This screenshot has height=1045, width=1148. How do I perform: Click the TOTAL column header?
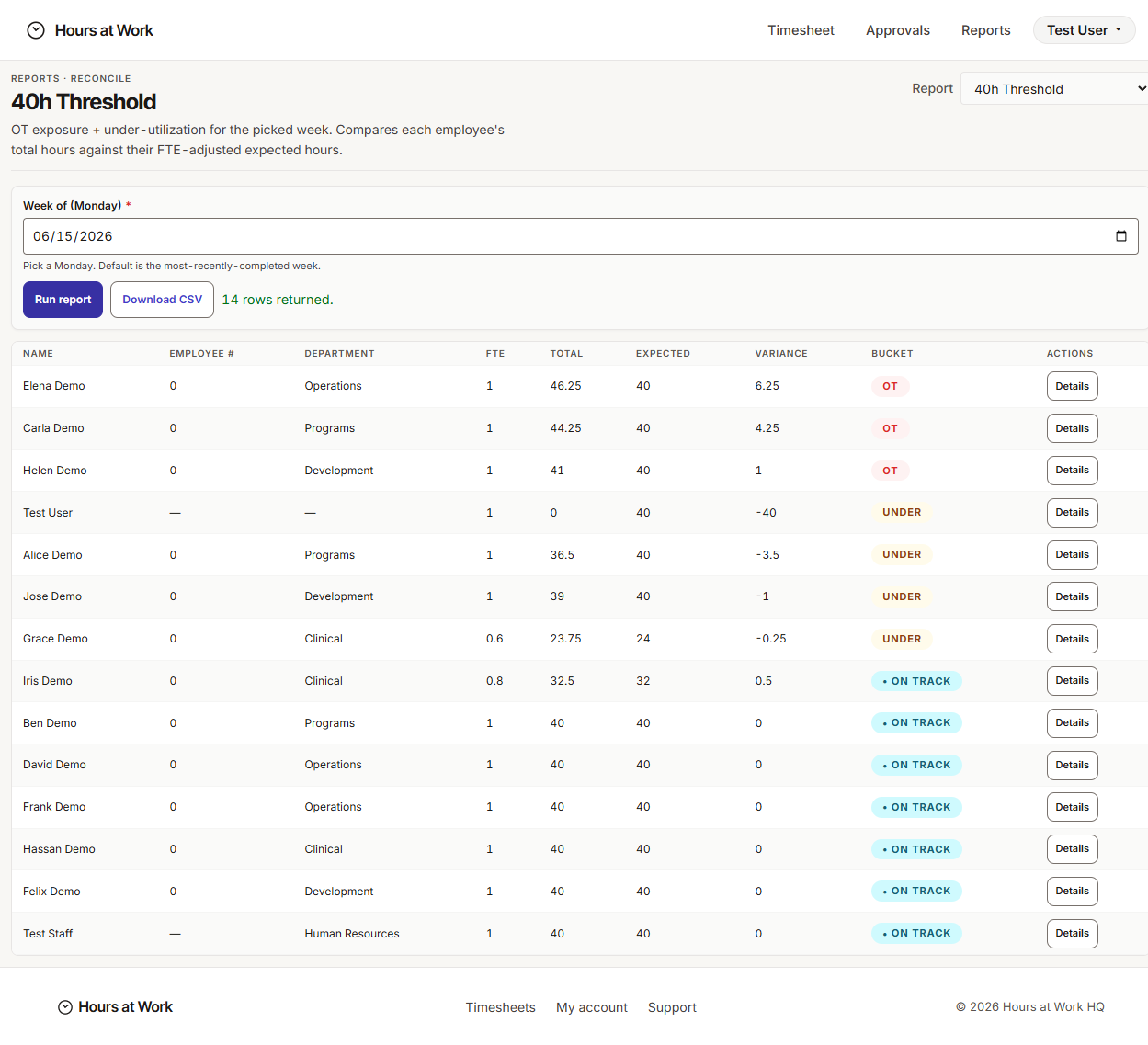coord(566,354)
